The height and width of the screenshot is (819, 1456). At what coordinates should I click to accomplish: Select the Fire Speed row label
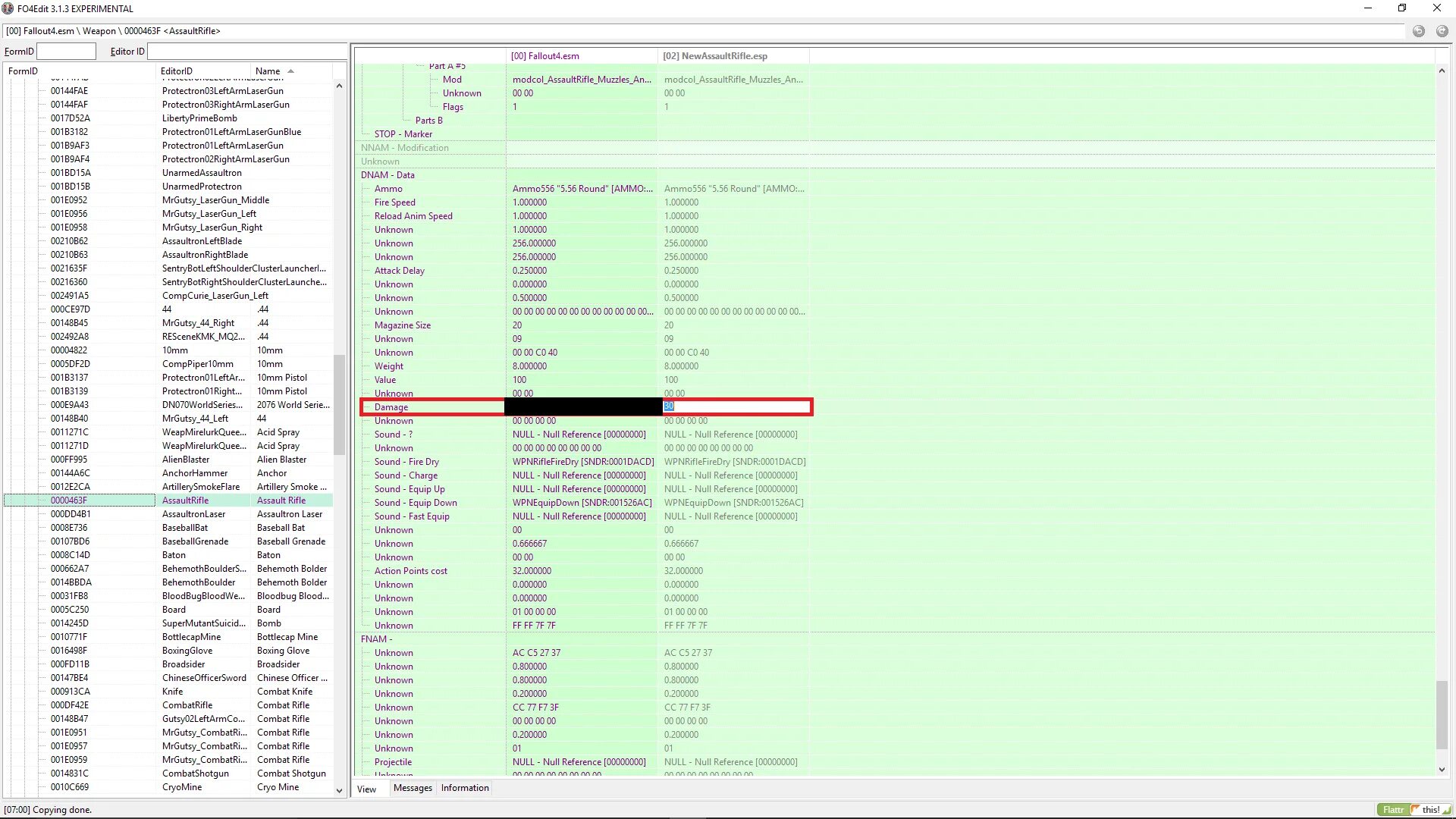click(x=394, y=202)
